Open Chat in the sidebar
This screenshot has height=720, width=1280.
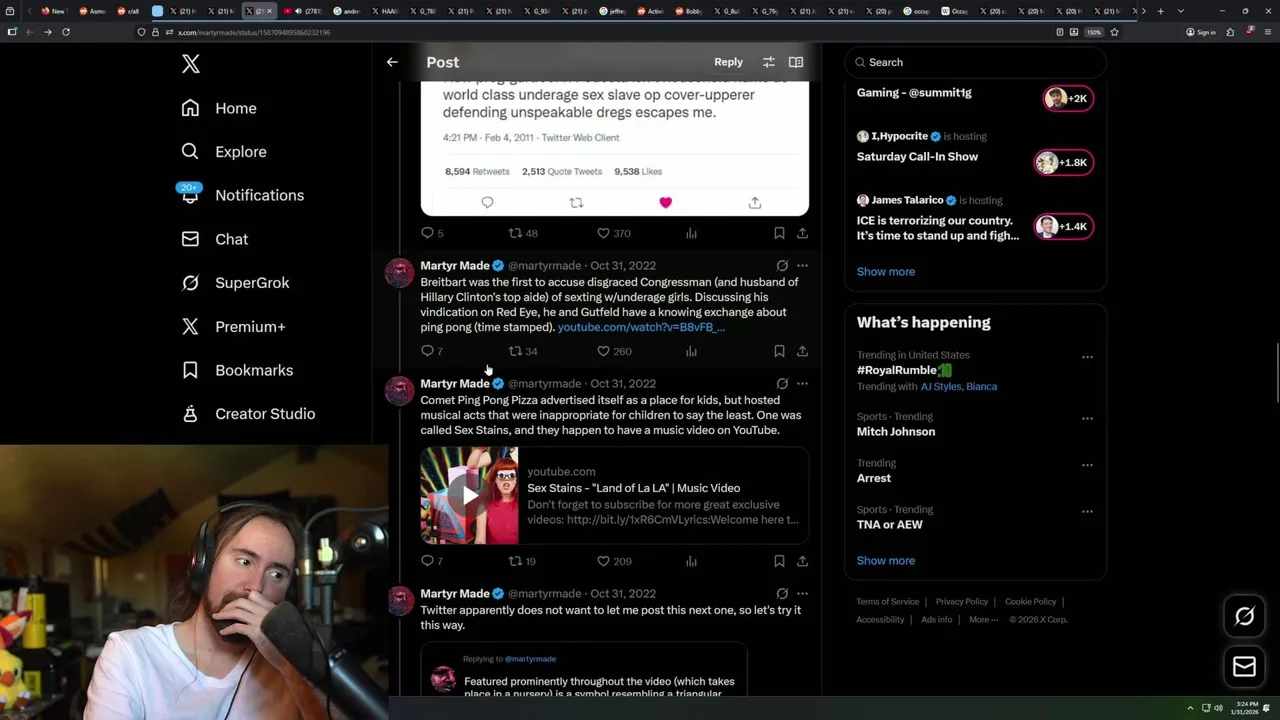click(x=214, y=239)
